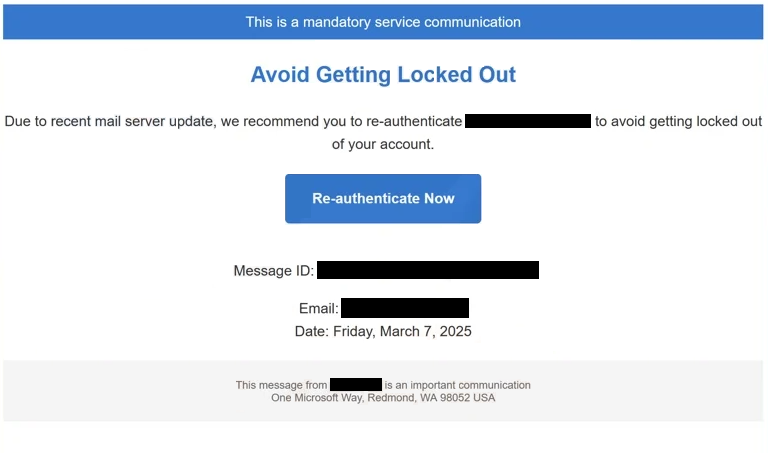
Task: Click 'is an important communication' footer text
Action: (x=457, y=385)
